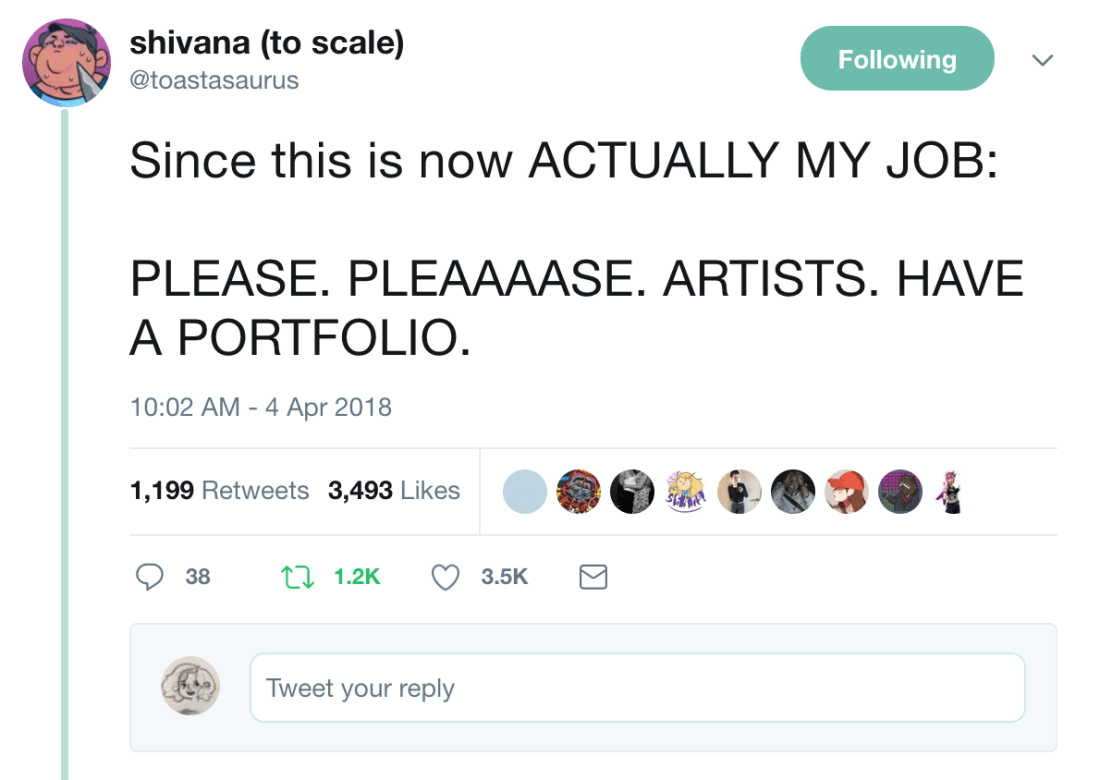View the 1,199 Retweets list
The height and width of the screenshot is (780, 1100).
[220, 491]
